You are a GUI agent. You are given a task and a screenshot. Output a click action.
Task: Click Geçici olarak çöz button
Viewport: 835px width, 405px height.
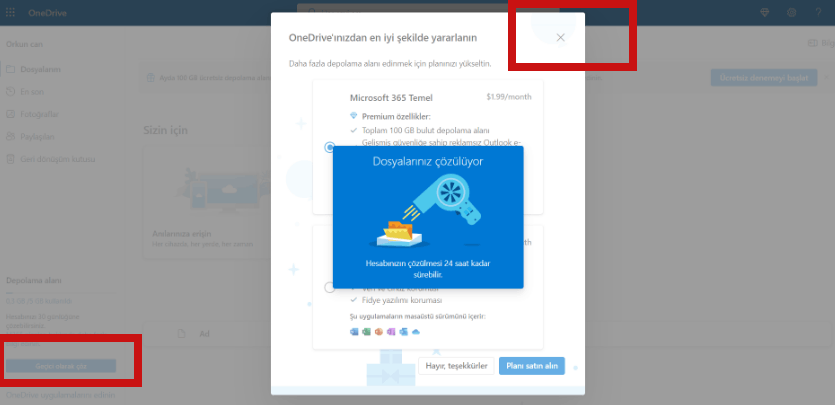pos(61,366)
